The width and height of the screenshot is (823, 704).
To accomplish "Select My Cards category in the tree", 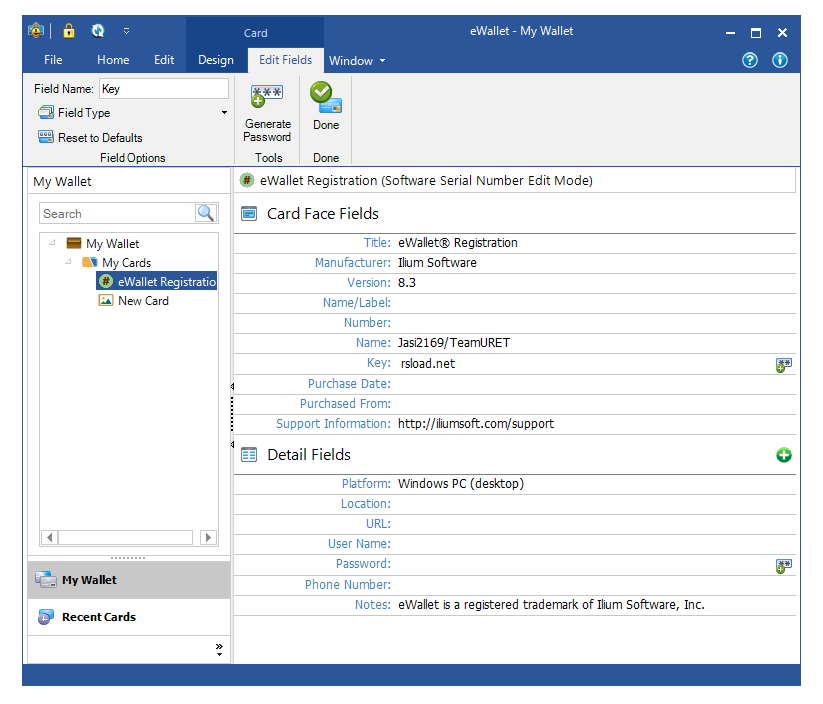I will click(x=126, y=262).
